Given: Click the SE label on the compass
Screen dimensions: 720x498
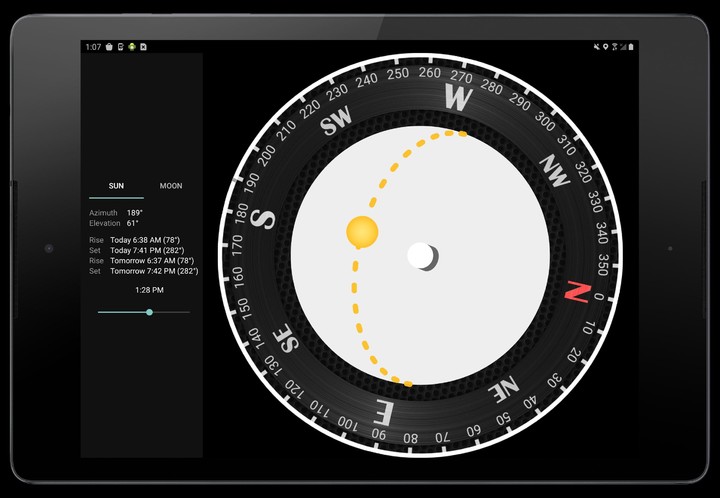Looking at the screenshot, I should coord(286,338).
